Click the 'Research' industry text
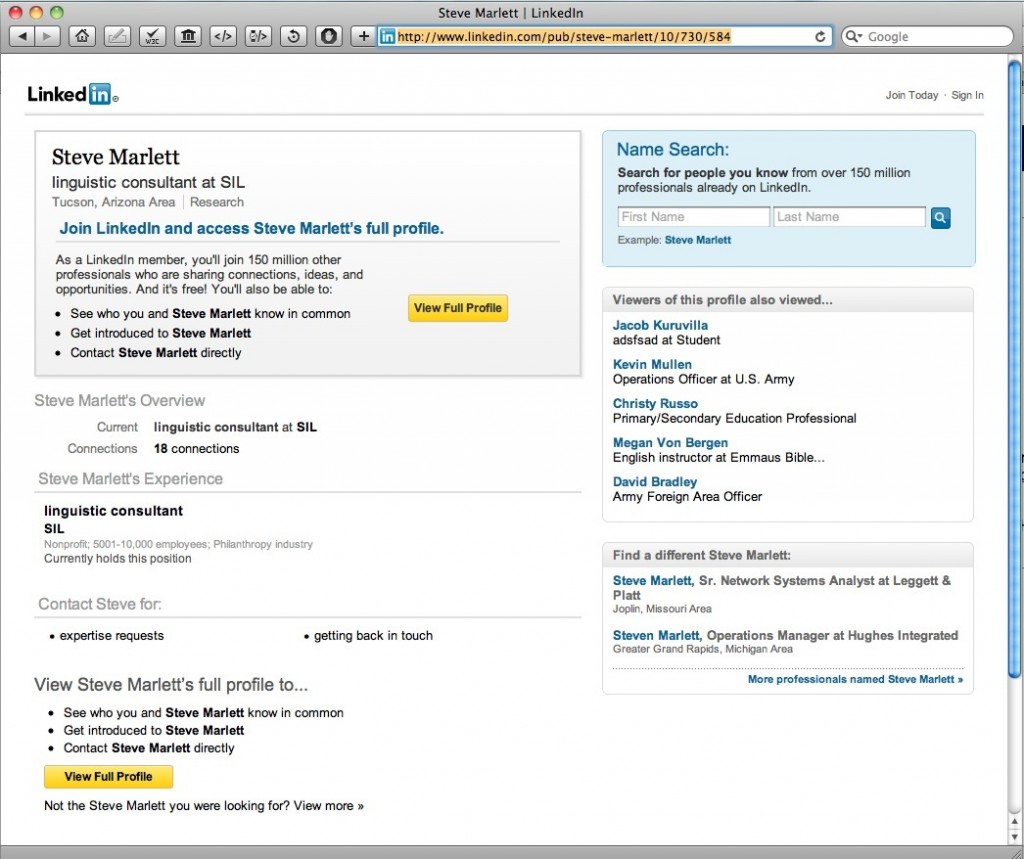 (217, 202)
